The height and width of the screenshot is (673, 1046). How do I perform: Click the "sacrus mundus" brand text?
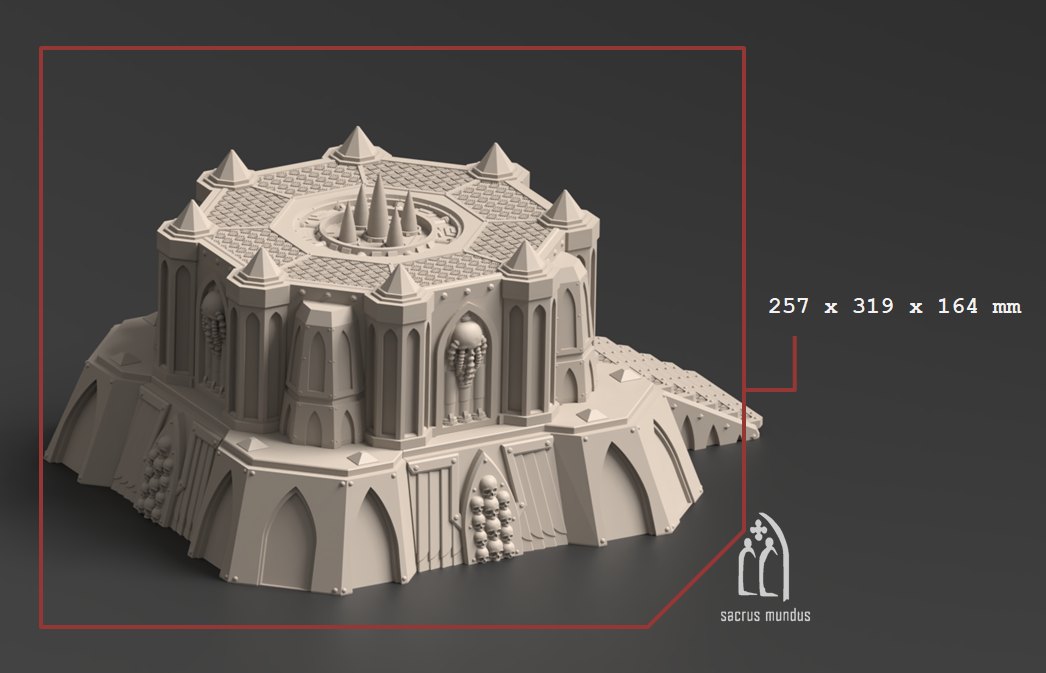pyautogui.click(x=765, y=615)
